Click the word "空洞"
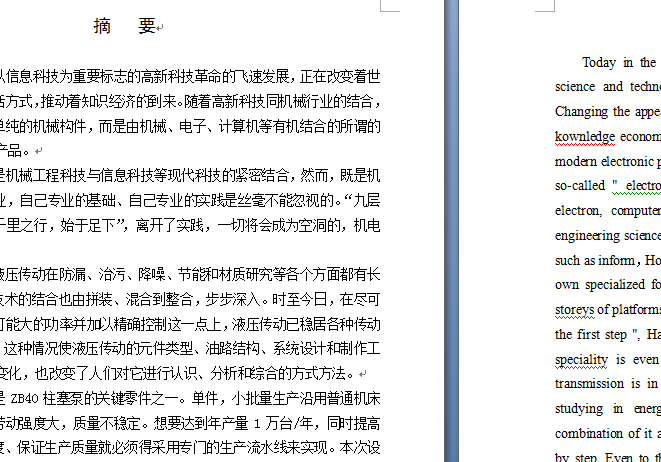661x462 pixels. 312,225
